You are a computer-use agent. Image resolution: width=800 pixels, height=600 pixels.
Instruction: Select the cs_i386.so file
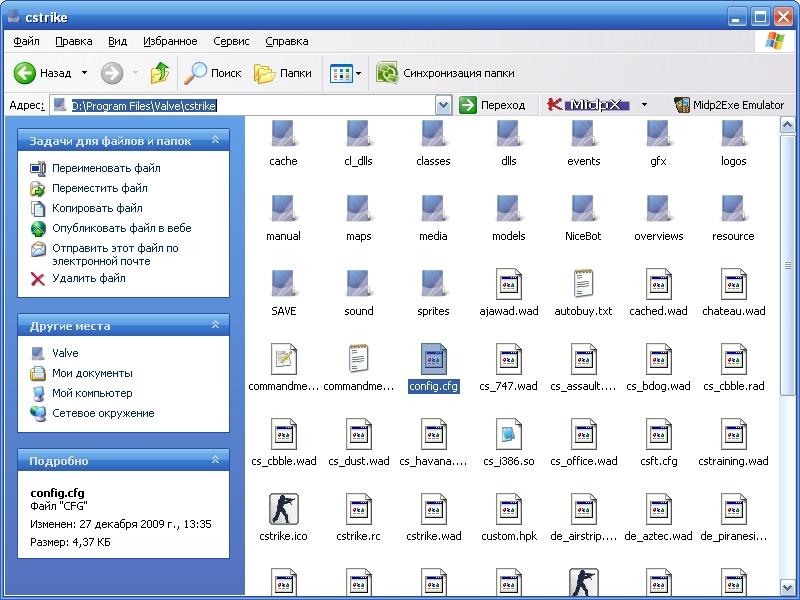coord(509,443)
